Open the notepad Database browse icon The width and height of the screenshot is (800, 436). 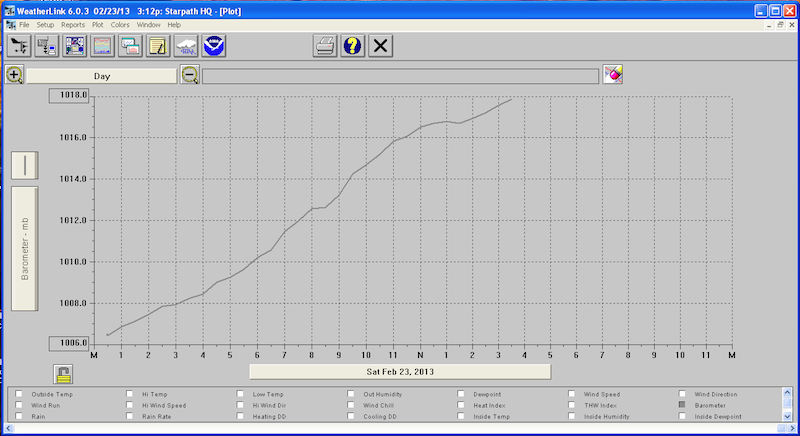click(x=158, y=46)
